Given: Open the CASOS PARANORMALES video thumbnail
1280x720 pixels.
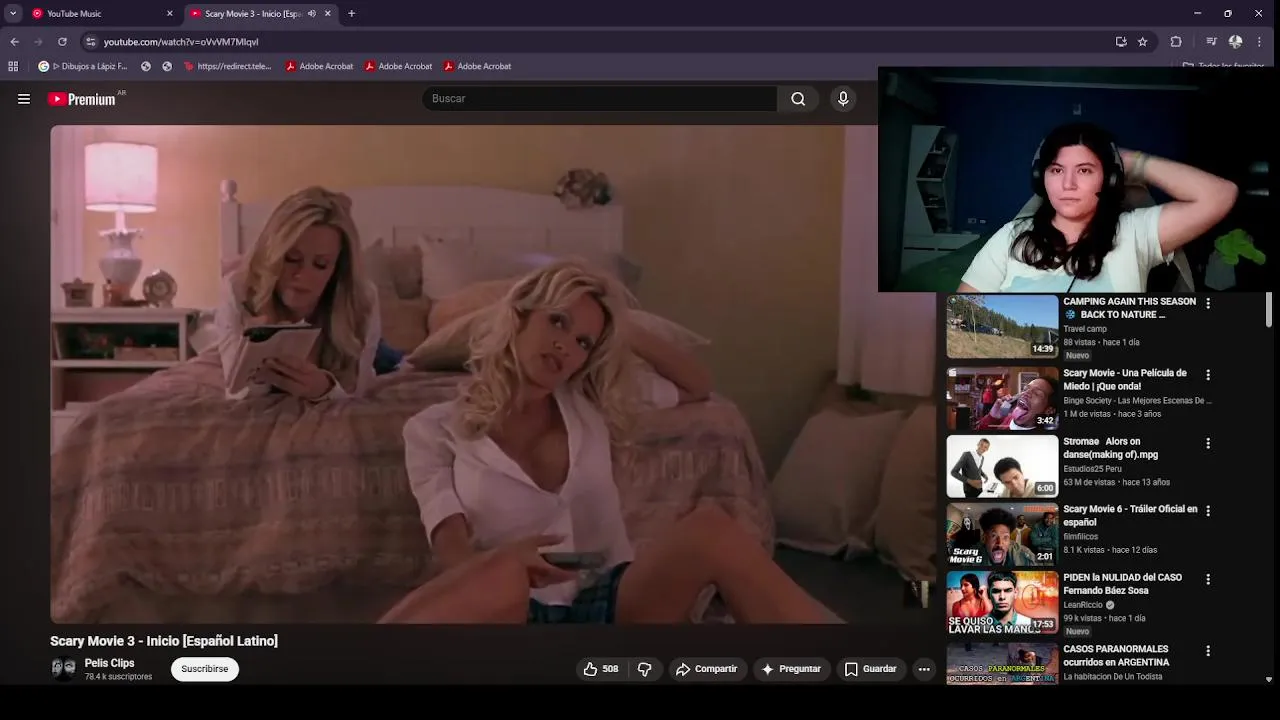Looking at the screenshot, I should pyautogui.click(x=1002, y=663).
